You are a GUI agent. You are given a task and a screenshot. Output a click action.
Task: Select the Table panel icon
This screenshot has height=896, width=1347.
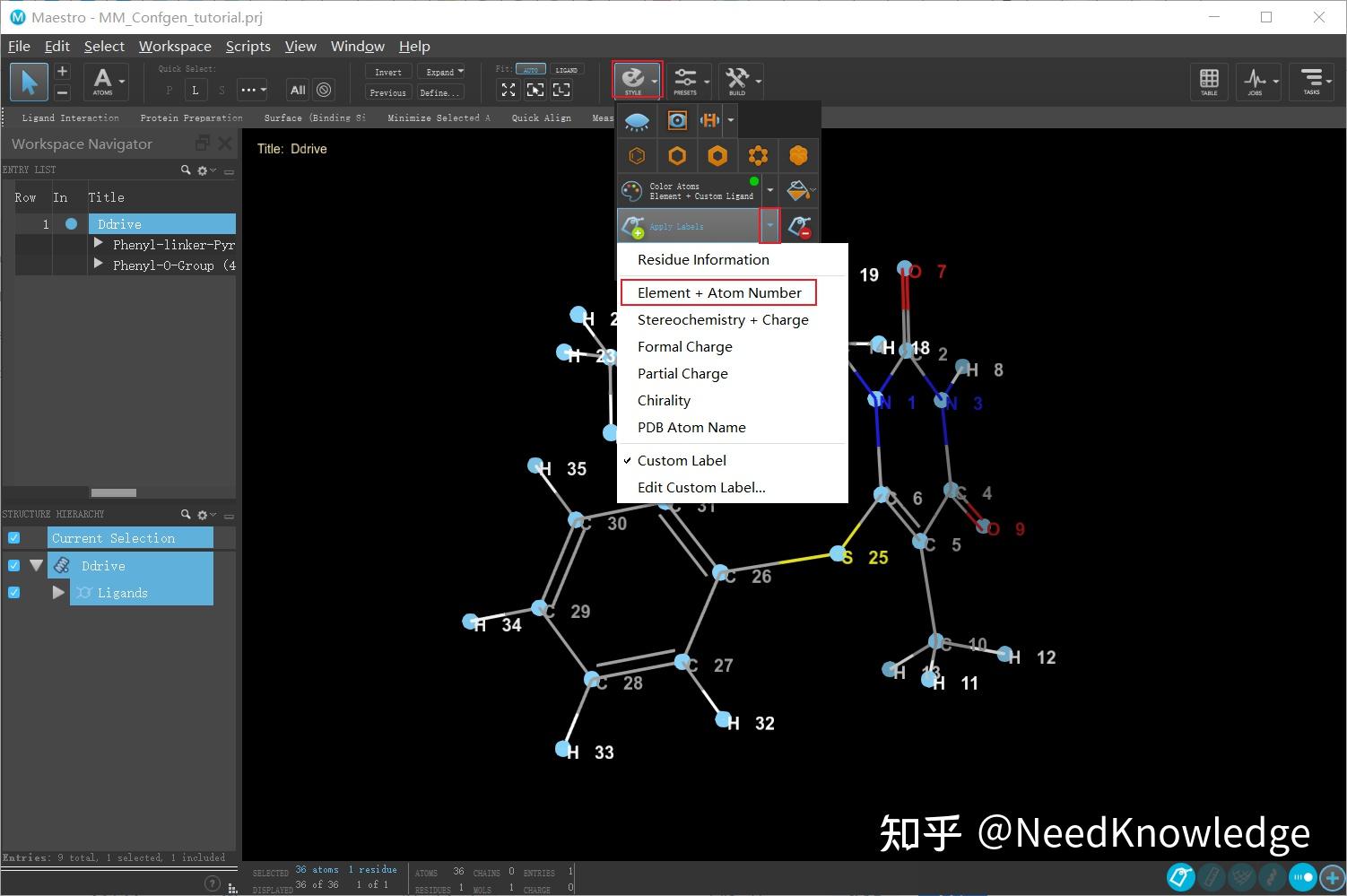pyautogui.click(x=1209, y=82)
